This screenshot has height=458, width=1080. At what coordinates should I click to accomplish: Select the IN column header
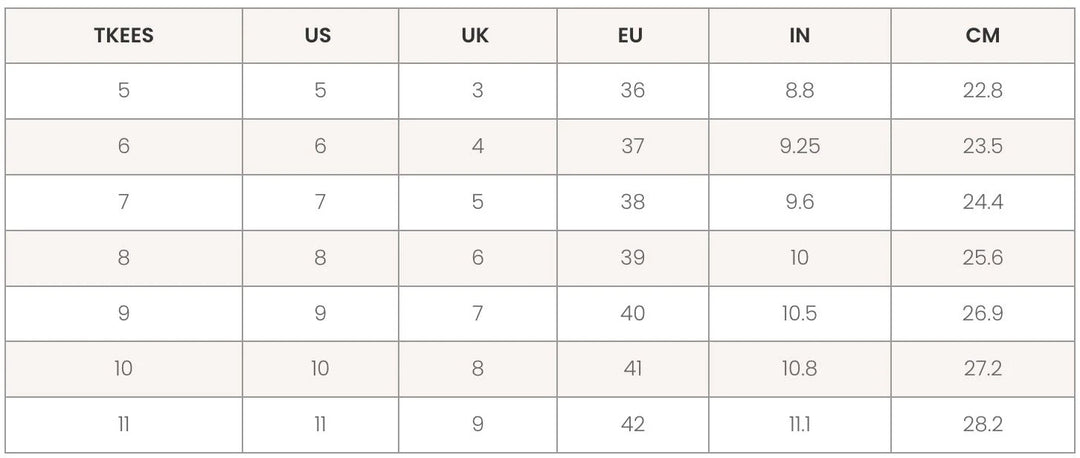(799, 36)
